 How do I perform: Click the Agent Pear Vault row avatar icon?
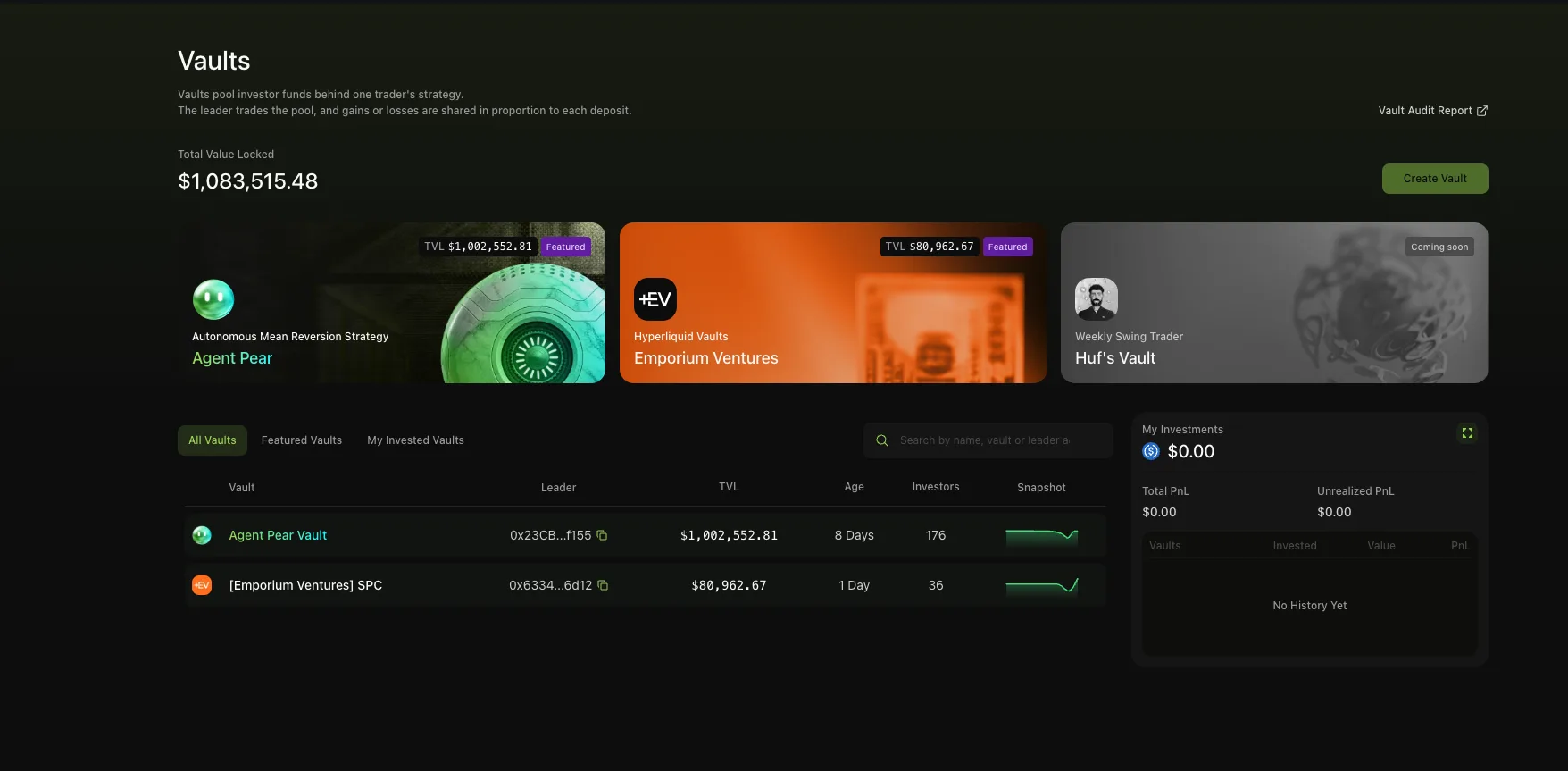pos(202,535)
